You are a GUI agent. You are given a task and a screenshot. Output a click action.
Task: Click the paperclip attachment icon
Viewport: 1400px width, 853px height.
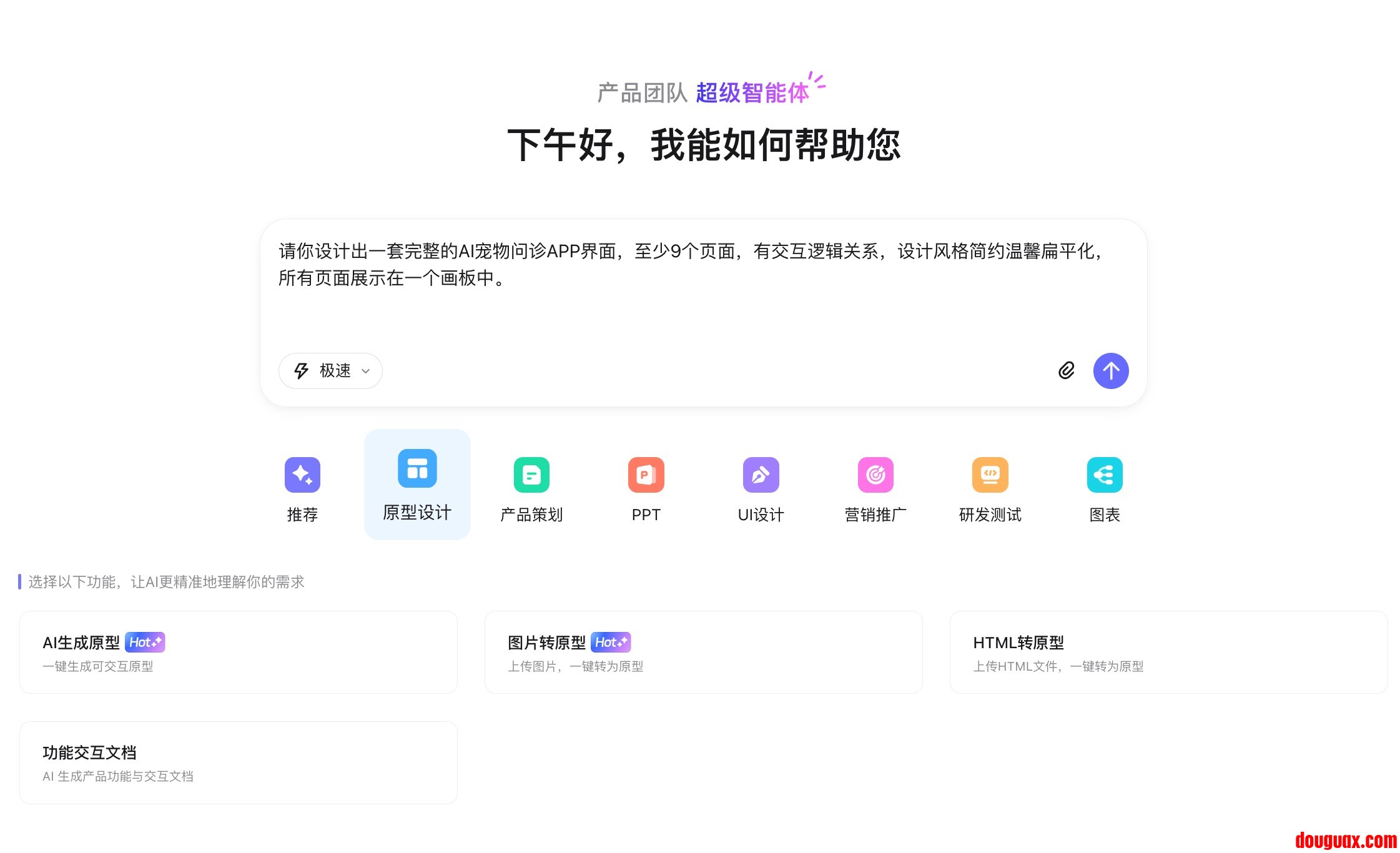(x=1067, y=370)
